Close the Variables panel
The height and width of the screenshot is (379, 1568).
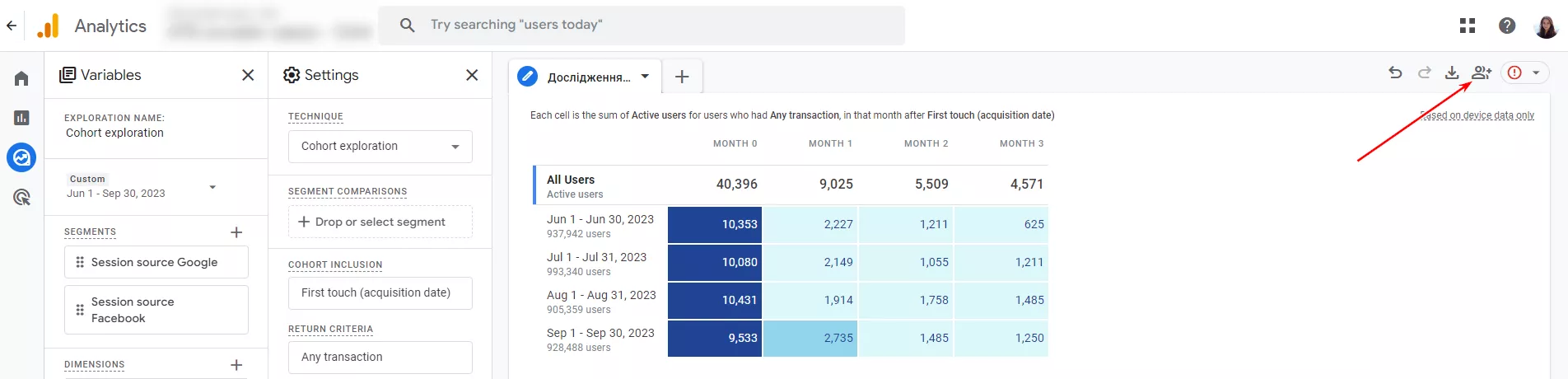(x=248, y=75)
